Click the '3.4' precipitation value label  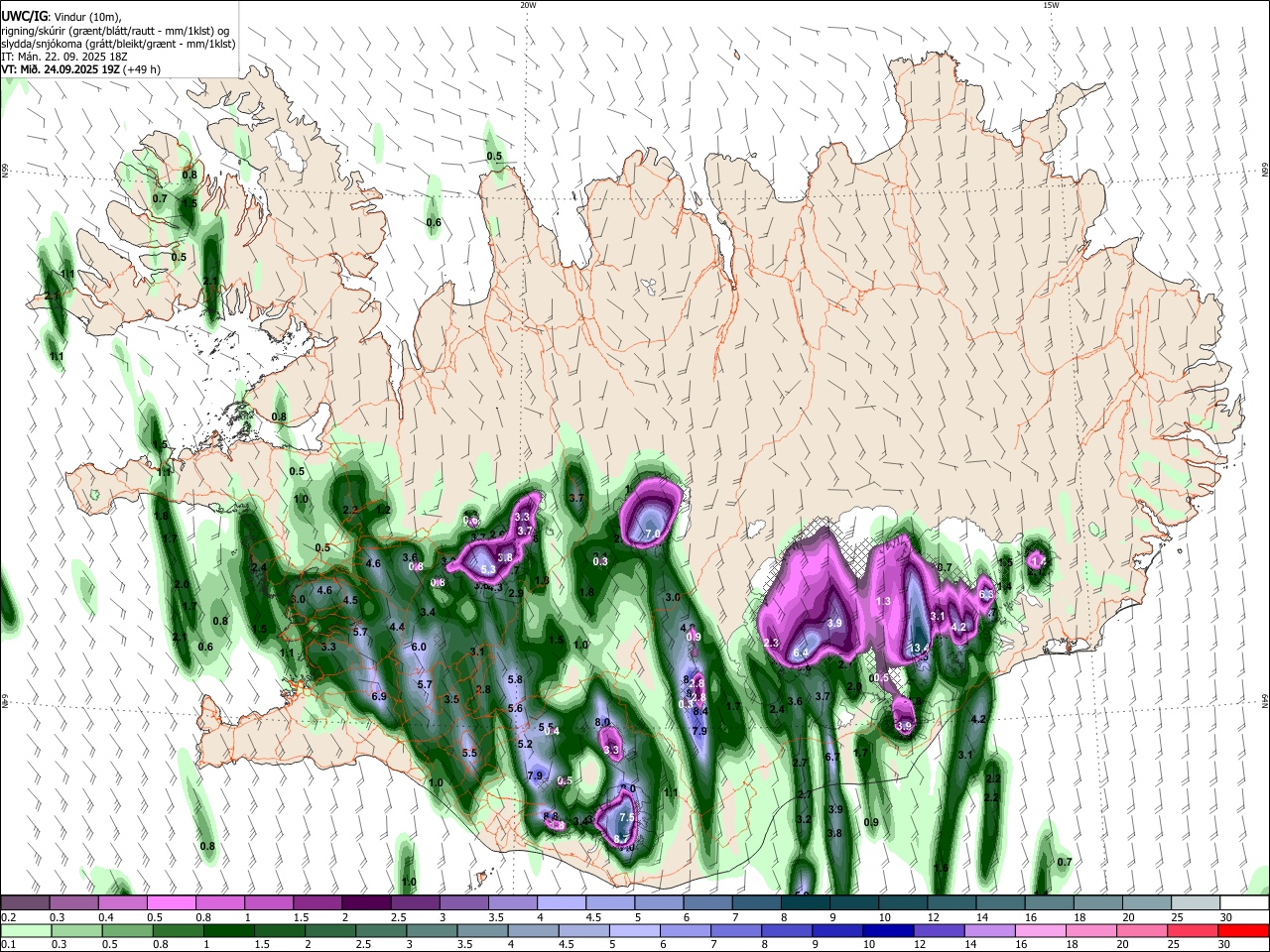pyautogui.click(x=429, y=612)
